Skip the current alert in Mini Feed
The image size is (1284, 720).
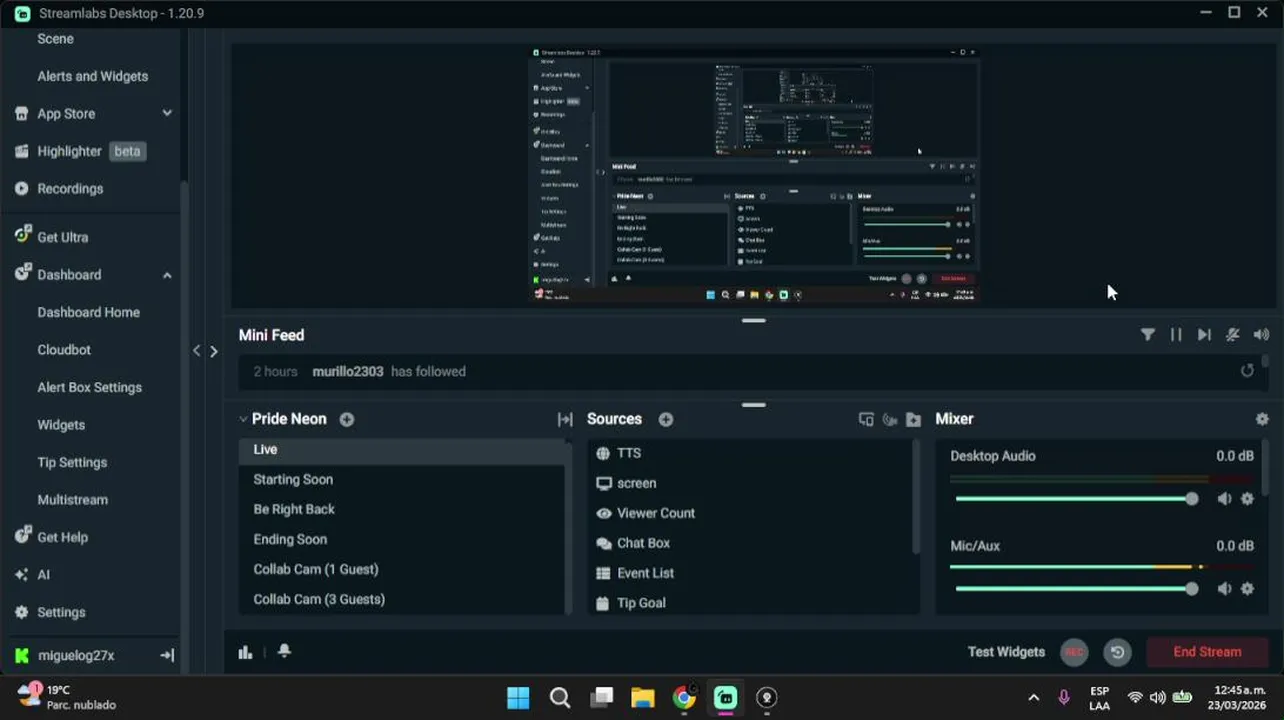1204,335
